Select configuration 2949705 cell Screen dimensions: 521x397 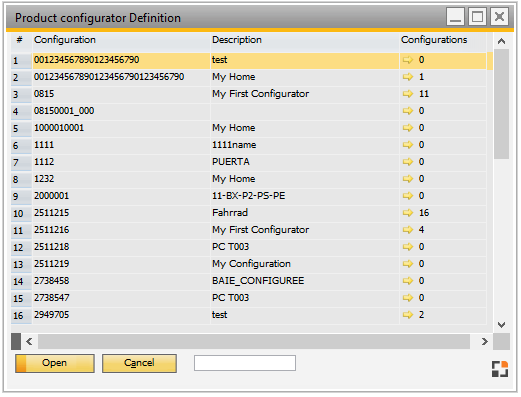pyautogui.click(x=121, y=315)
